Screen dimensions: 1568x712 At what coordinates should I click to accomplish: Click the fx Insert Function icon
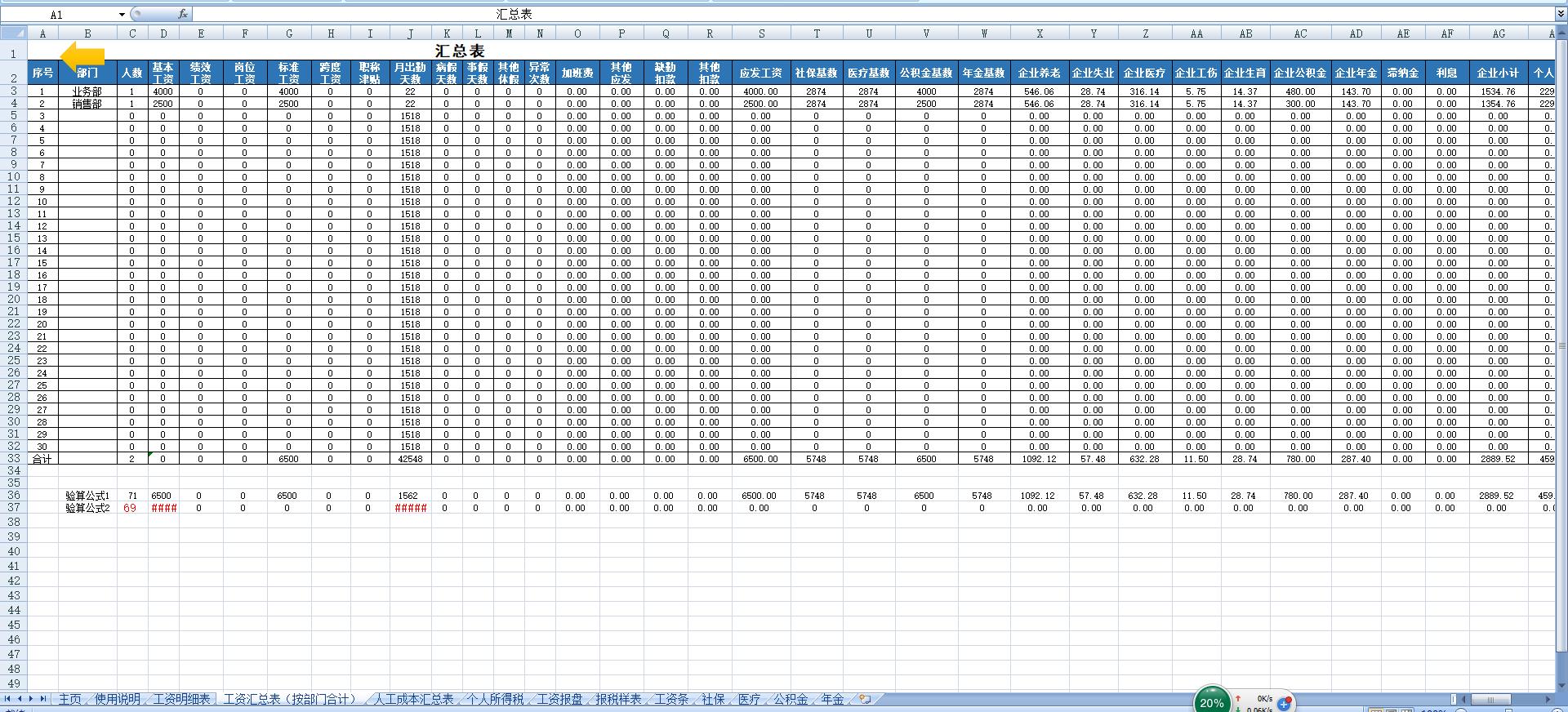[x=183, y=14]
